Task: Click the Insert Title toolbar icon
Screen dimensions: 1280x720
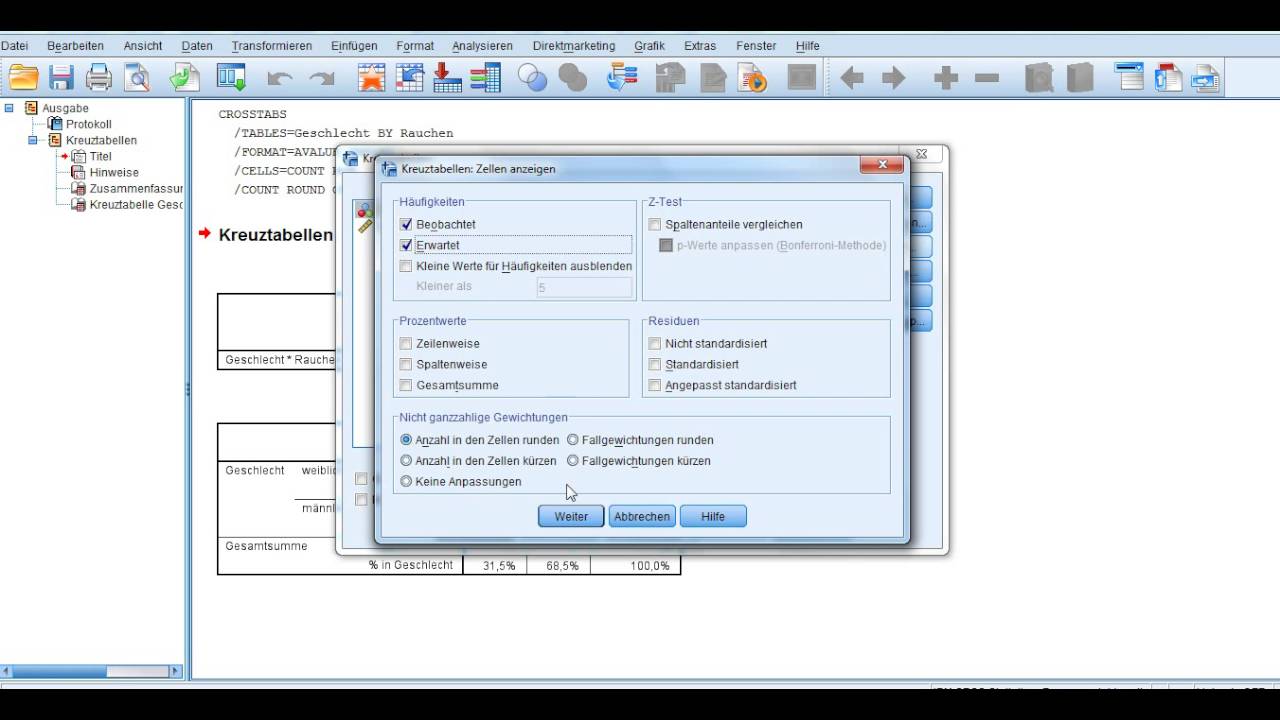Action: click(x=1168, y=78)
